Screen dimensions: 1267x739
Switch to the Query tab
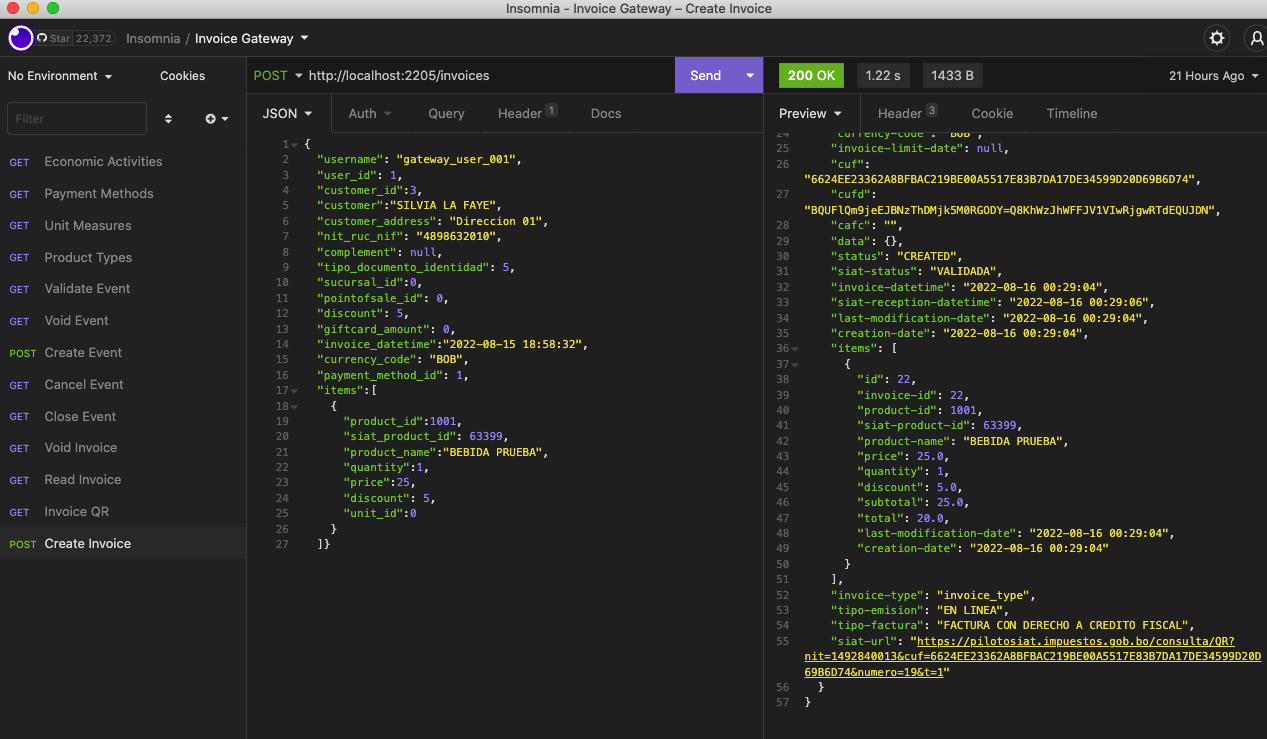point(446,114)
